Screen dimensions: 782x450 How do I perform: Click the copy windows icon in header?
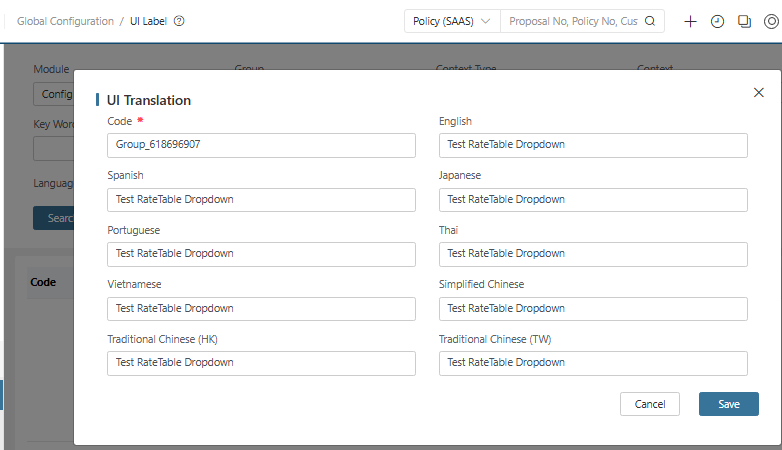(x=744, y=21)
